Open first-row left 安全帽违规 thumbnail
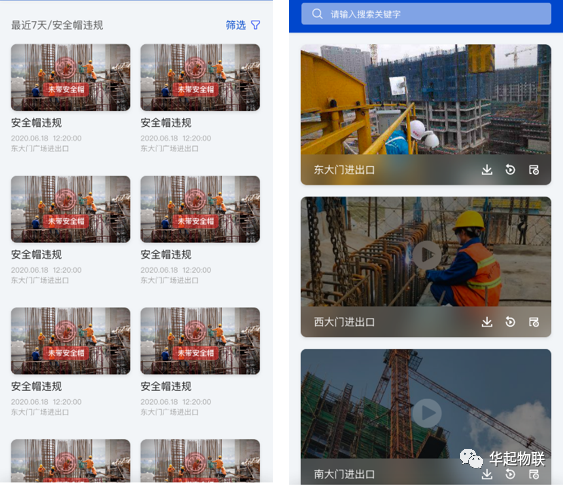 pos(71,77)
